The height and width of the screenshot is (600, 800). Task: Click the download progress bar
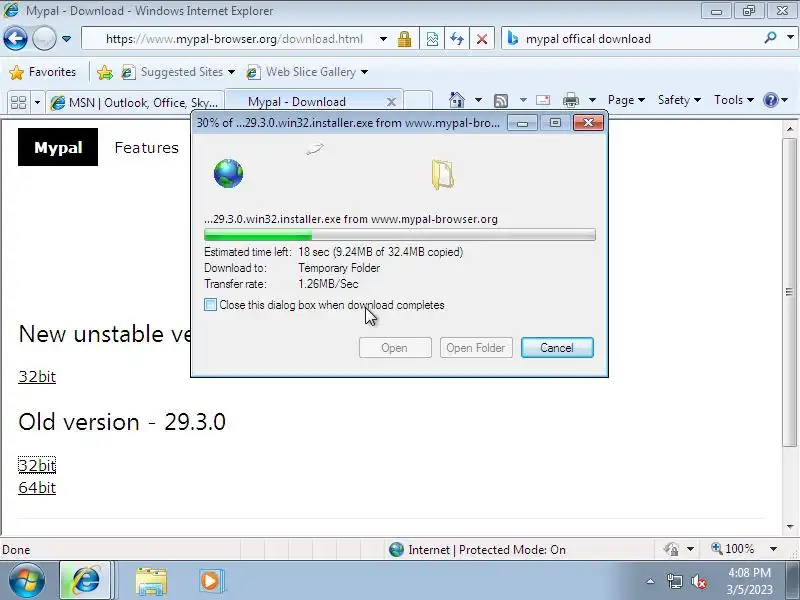pos(399,235)
